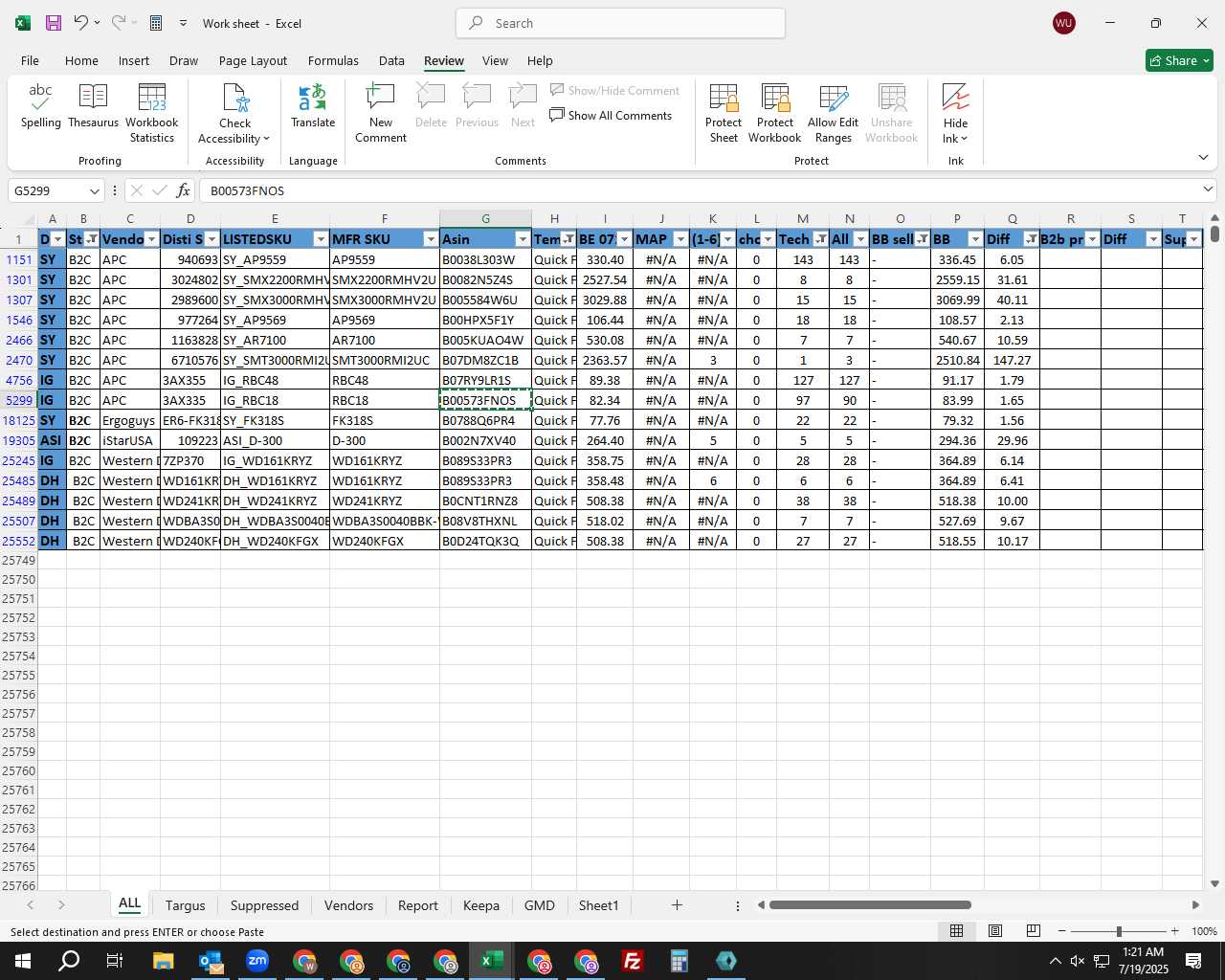Collapse the ribbon with chevron
This screenshot has width=1225, height=980.
pos(1203,157)
